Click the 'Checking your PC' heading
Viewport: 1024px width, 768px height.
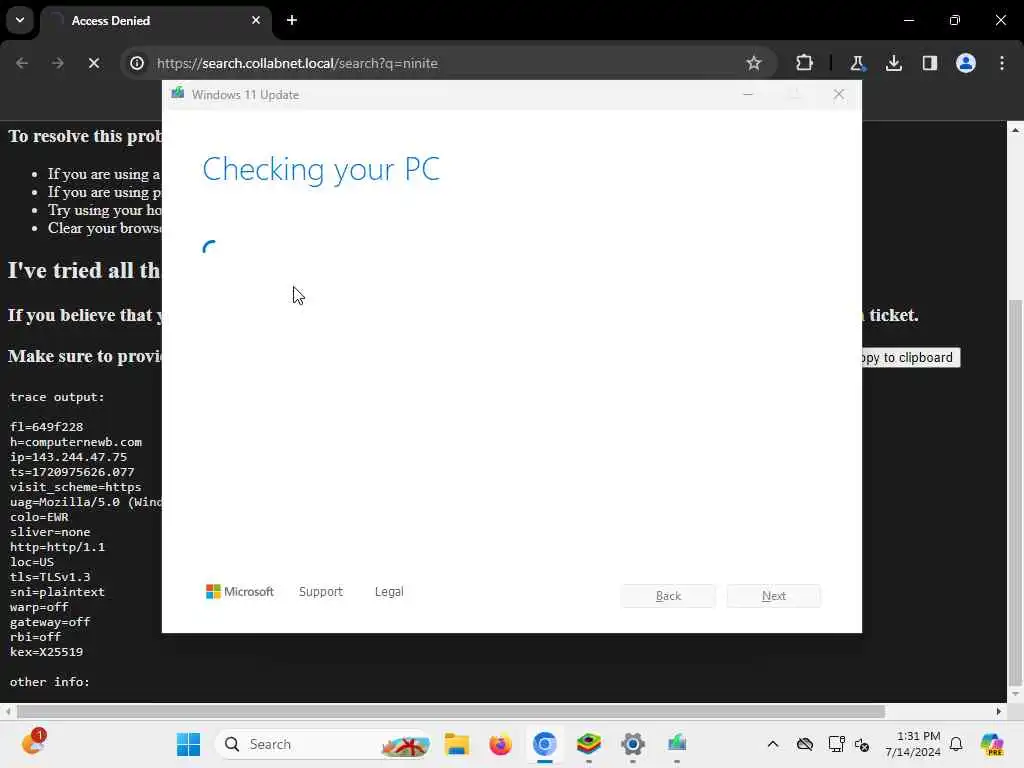(321, 170)
